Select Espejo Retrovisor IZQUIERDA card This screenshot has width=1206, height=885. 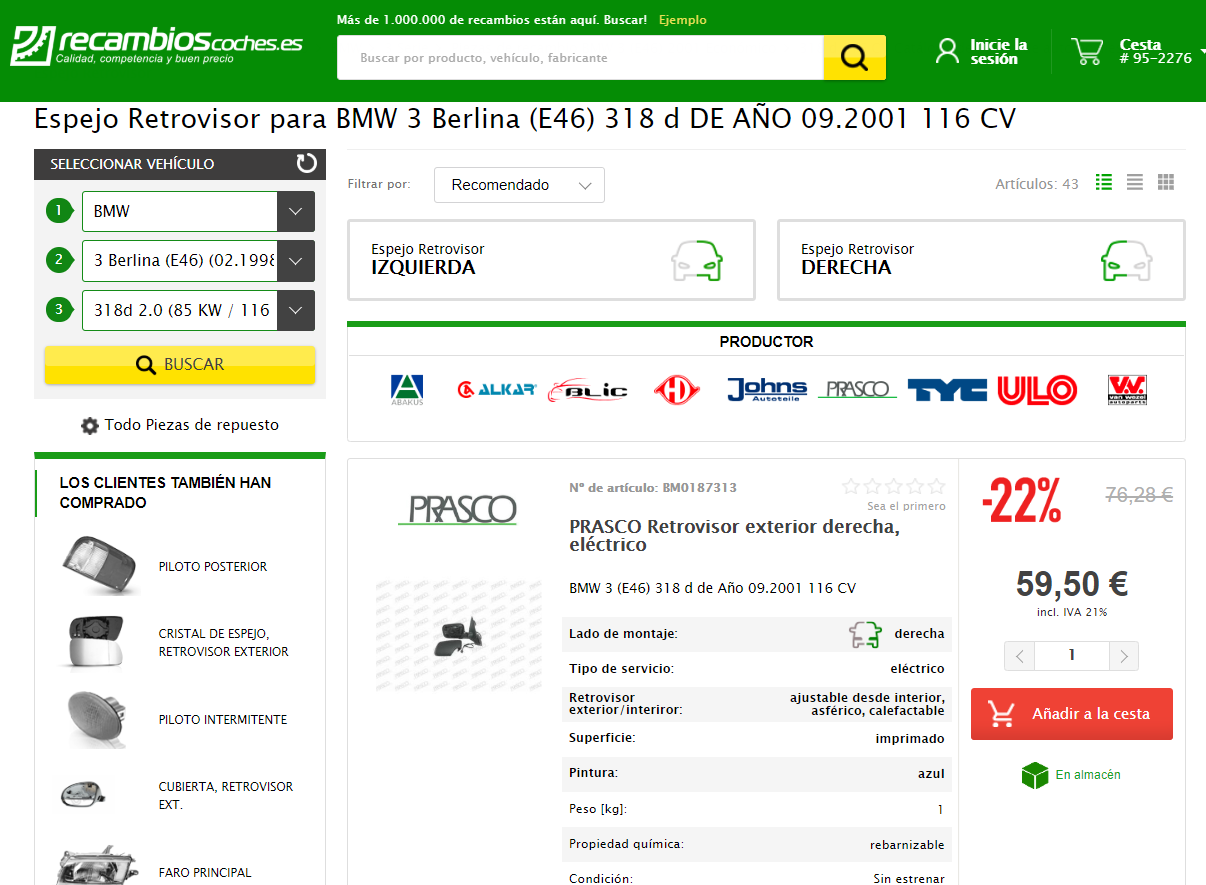[x=551, y=260]
